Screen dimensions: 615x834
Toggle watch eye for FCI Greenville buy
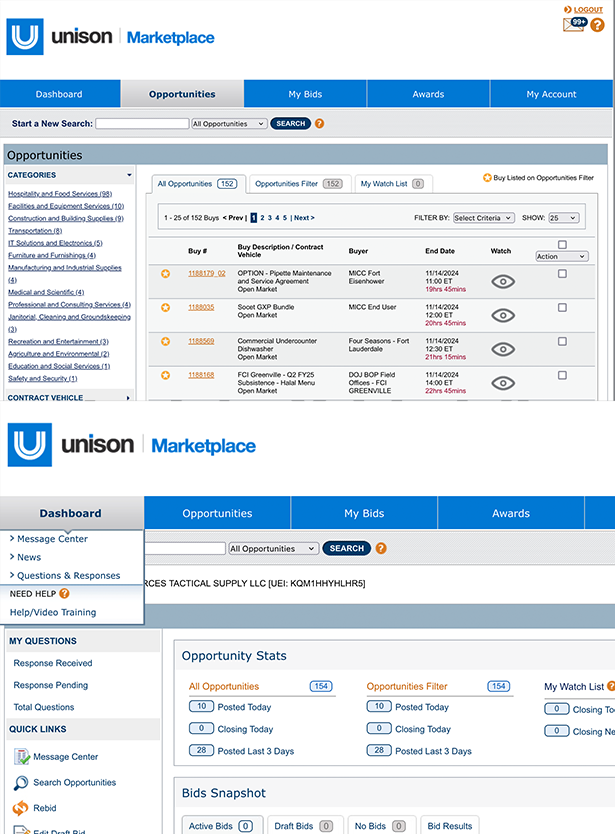click(503, 383)
